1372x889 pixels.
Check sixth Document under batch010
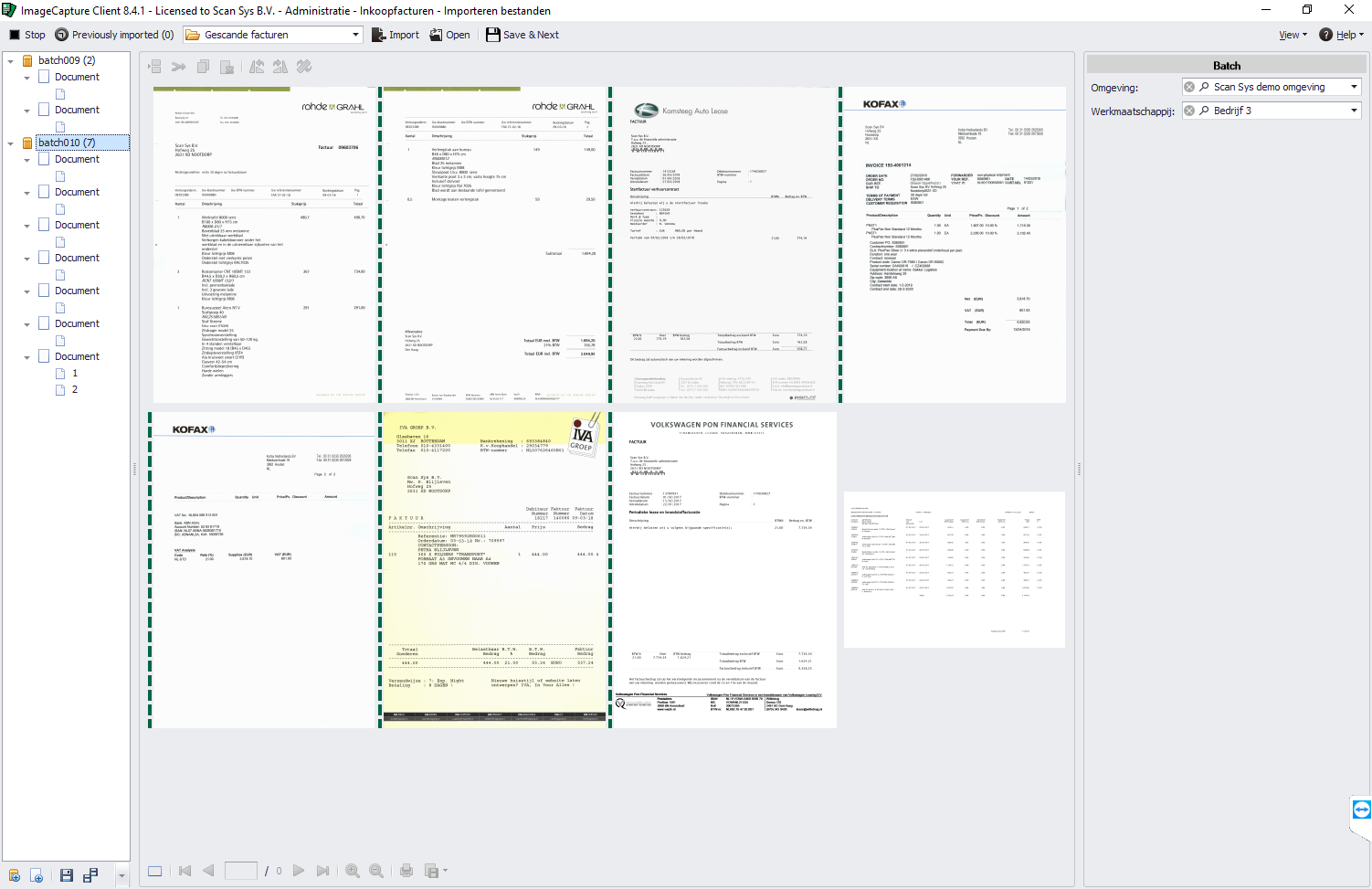pyautogui.click(x=44, y=323)
